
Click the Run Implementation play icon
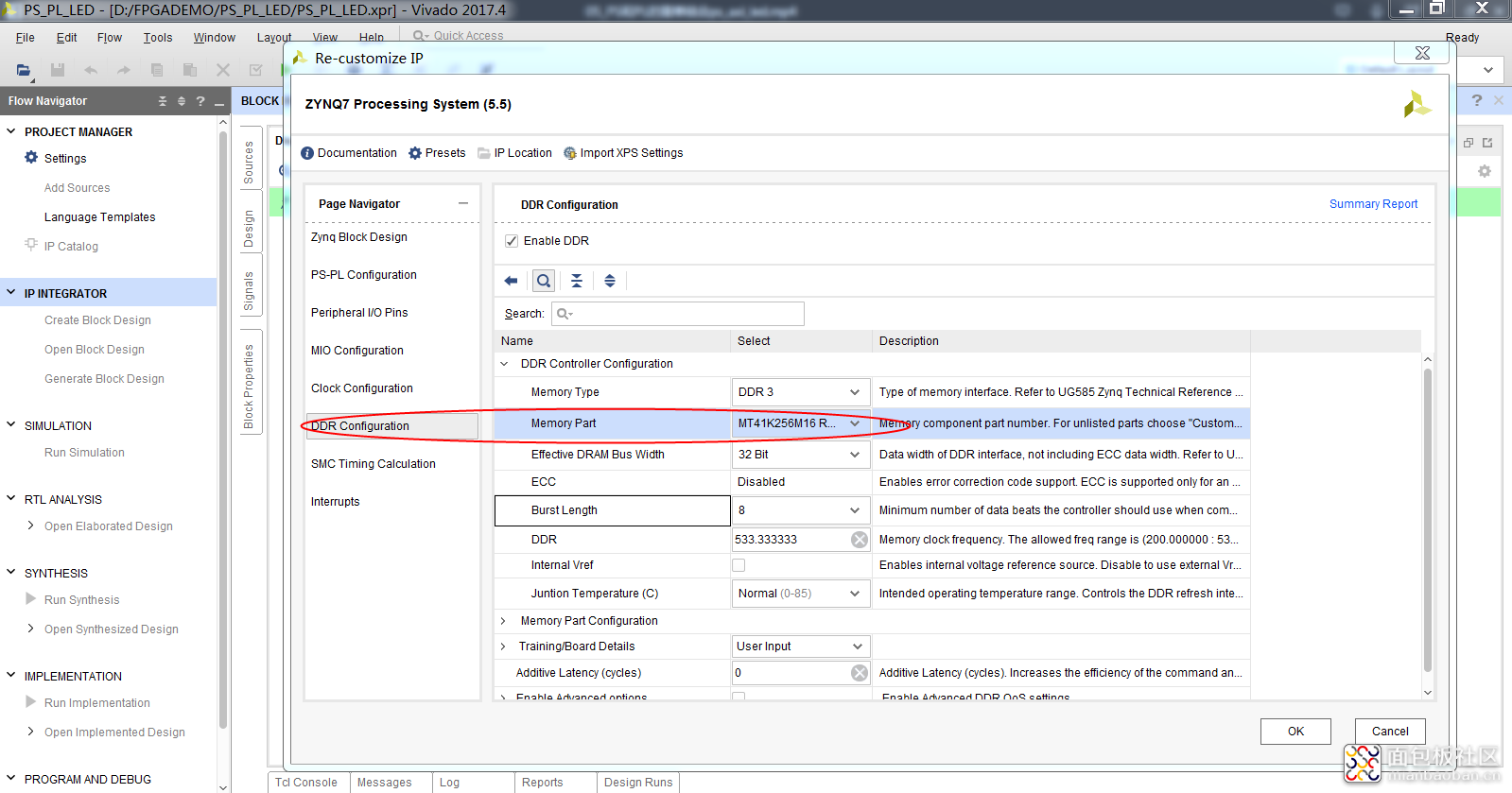[x=31, y=702]
